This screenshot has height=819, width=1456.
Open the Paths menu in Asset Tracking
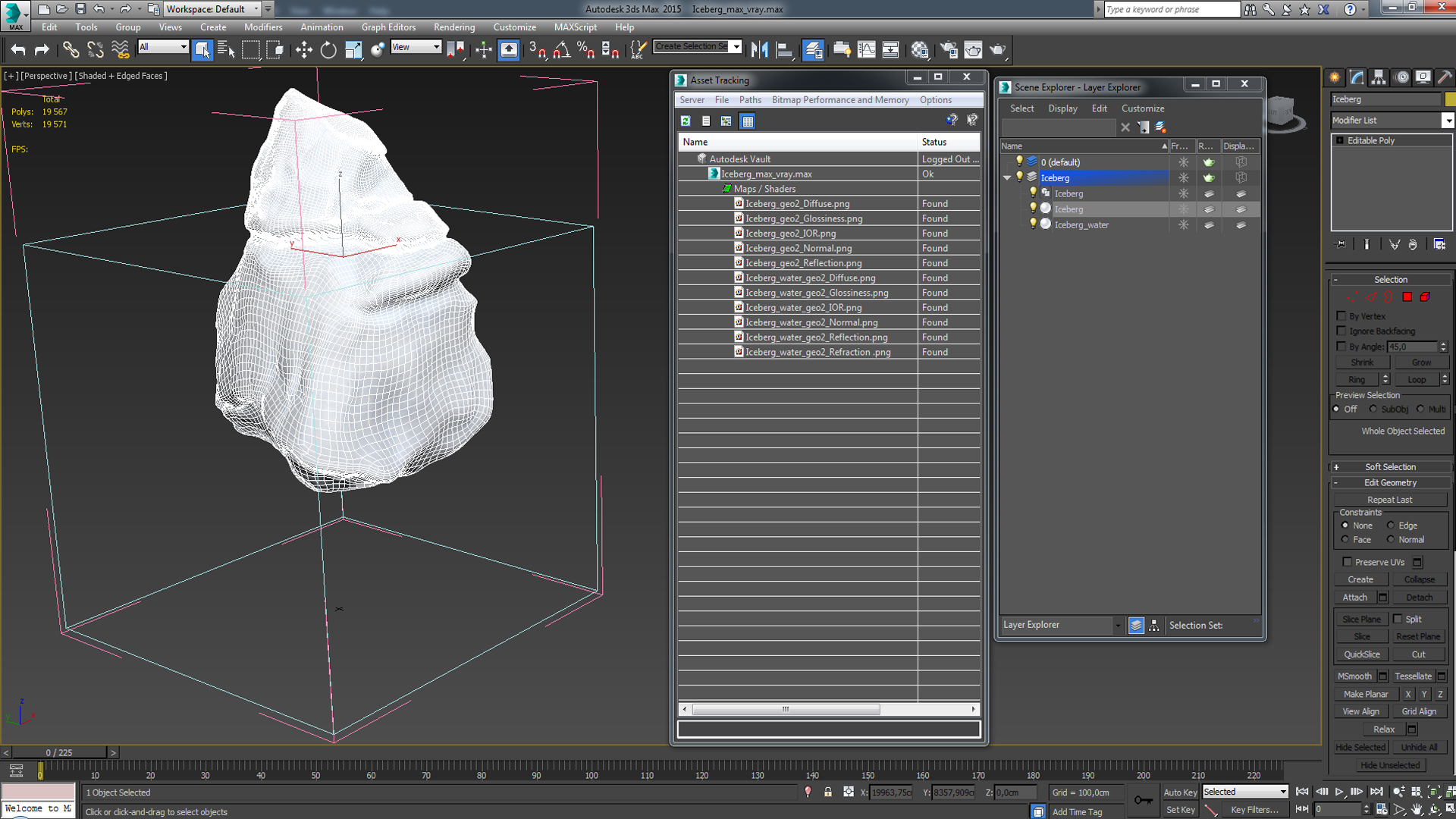pos(749,100)
